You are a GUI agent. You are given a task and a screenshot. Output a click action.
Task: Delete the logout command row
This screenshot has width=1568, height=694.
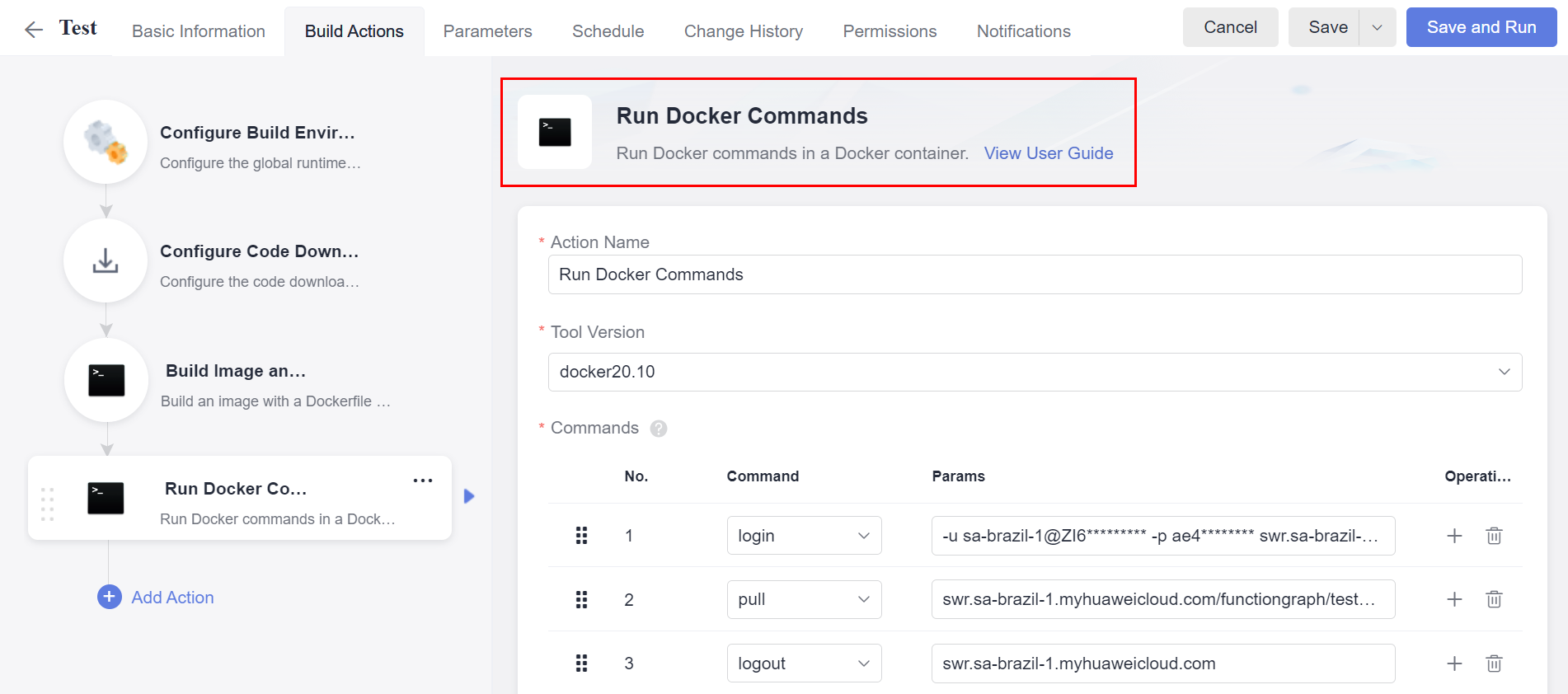[x=1494, y=664]
